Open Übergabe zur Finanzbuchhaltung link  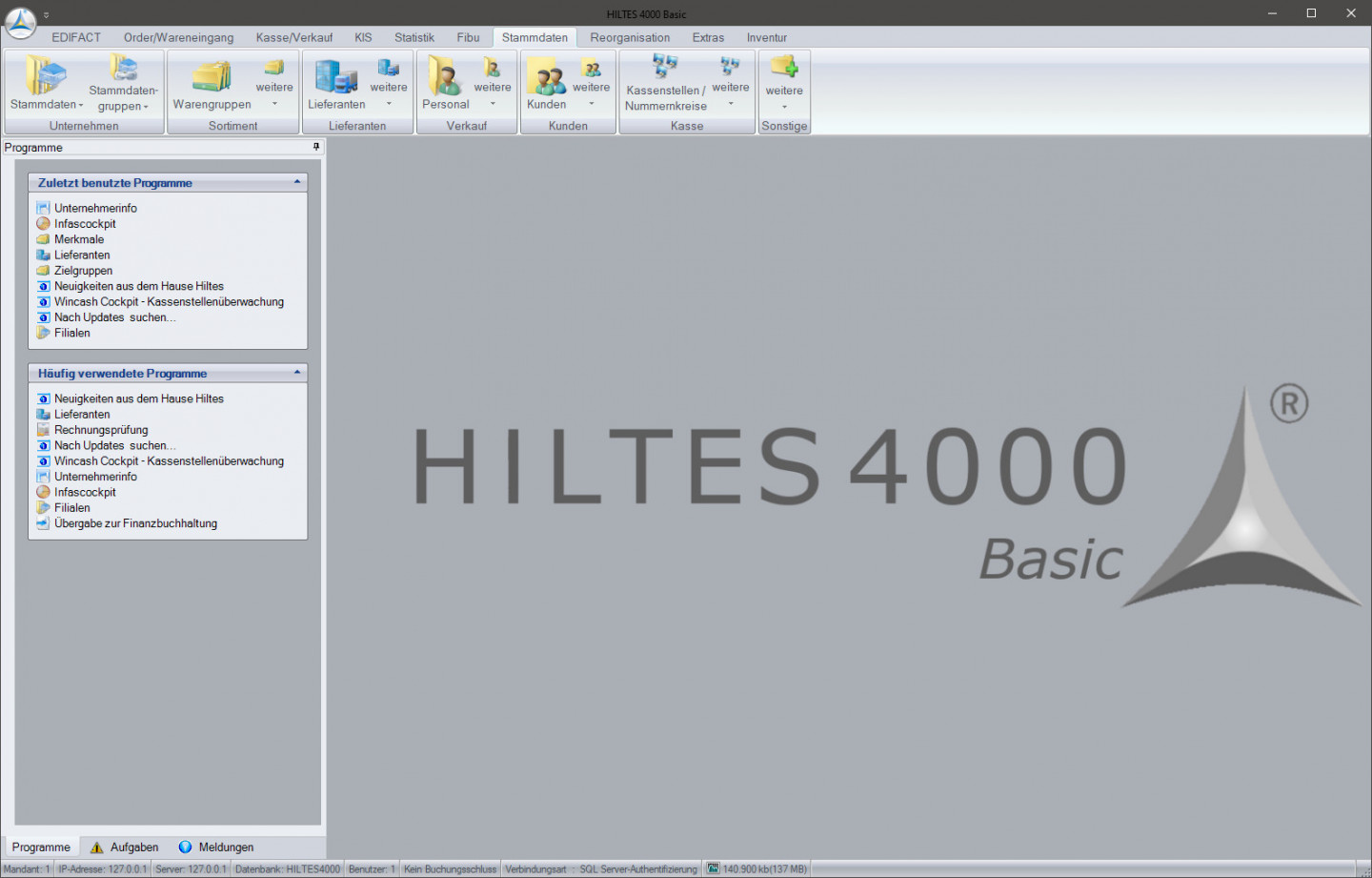(135, 523)
